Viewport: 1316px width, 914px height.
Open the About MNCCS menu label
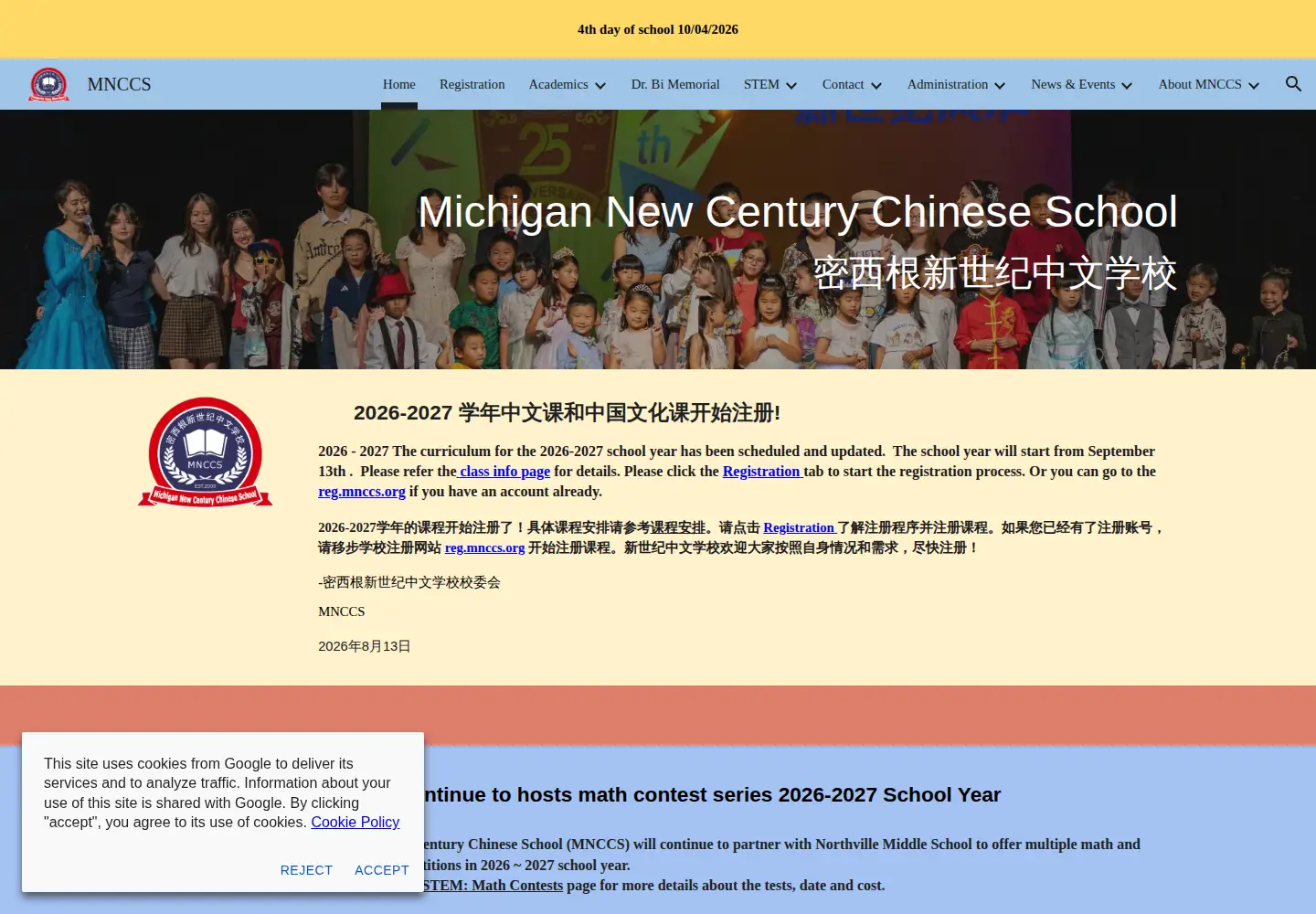[1200, 84]
